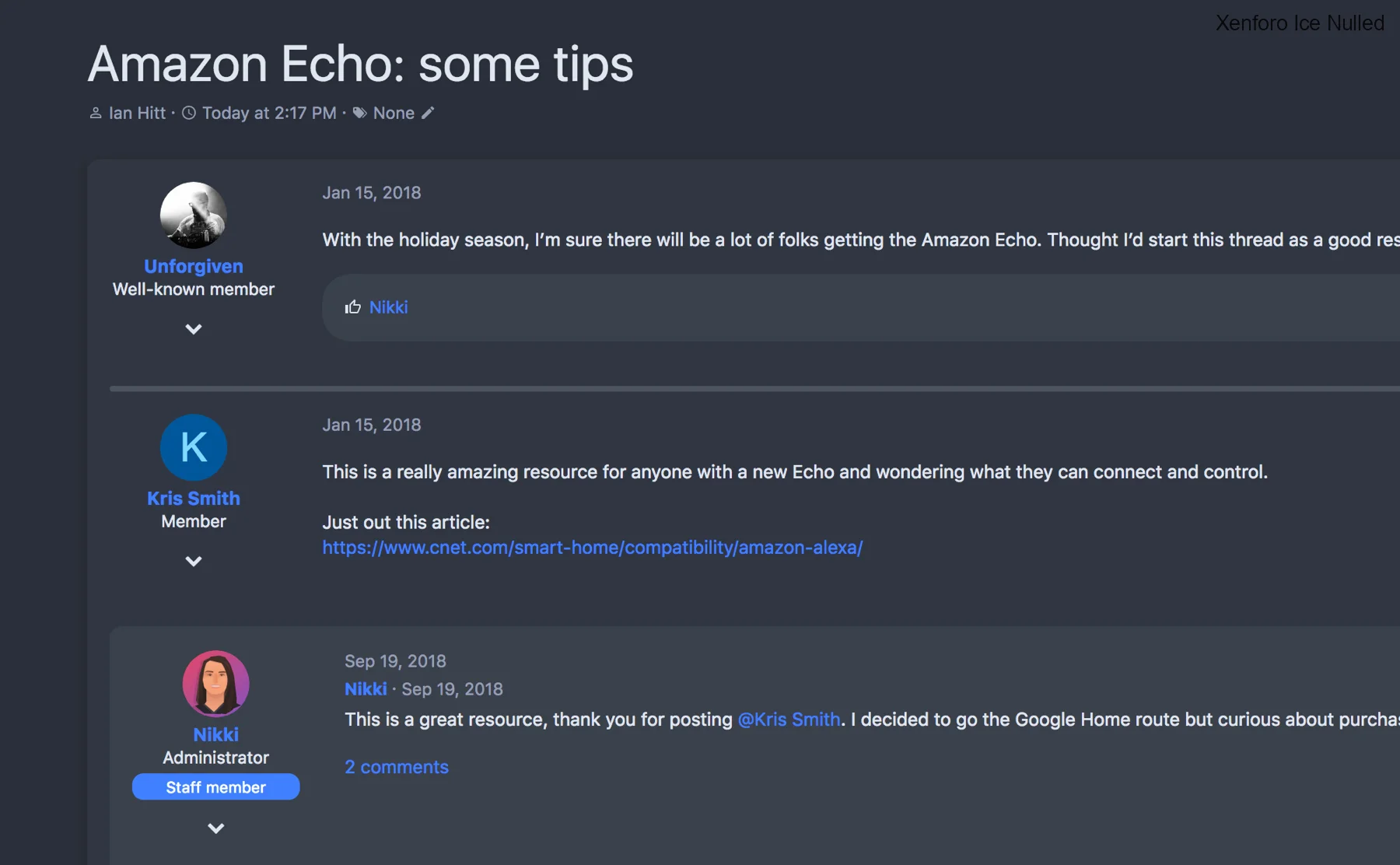The width and height of the screenshot is (1400, 865).
Task: Click the user icon before Ian Hitt
Action: [x=96, y=113]
